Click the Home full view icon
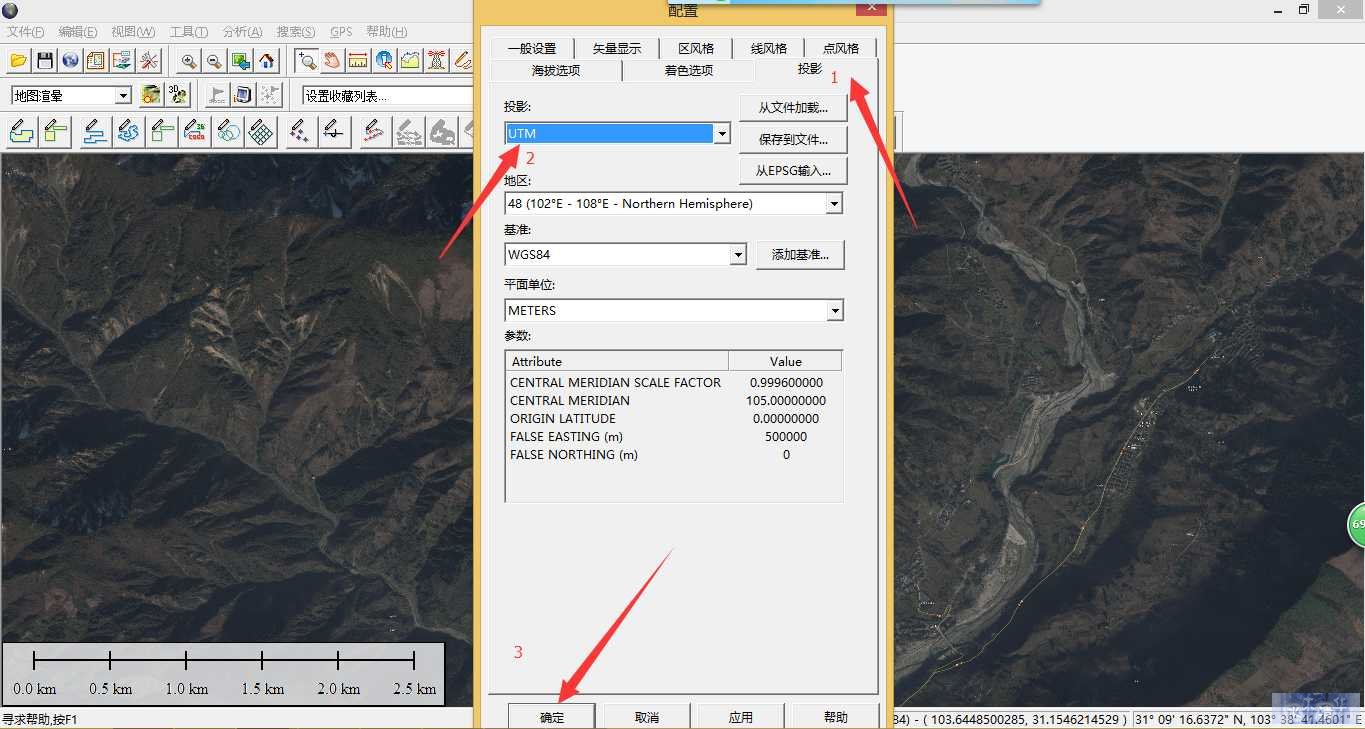Image resolution: width=1365 pixels, height=729 pixels. pos(266,61)
